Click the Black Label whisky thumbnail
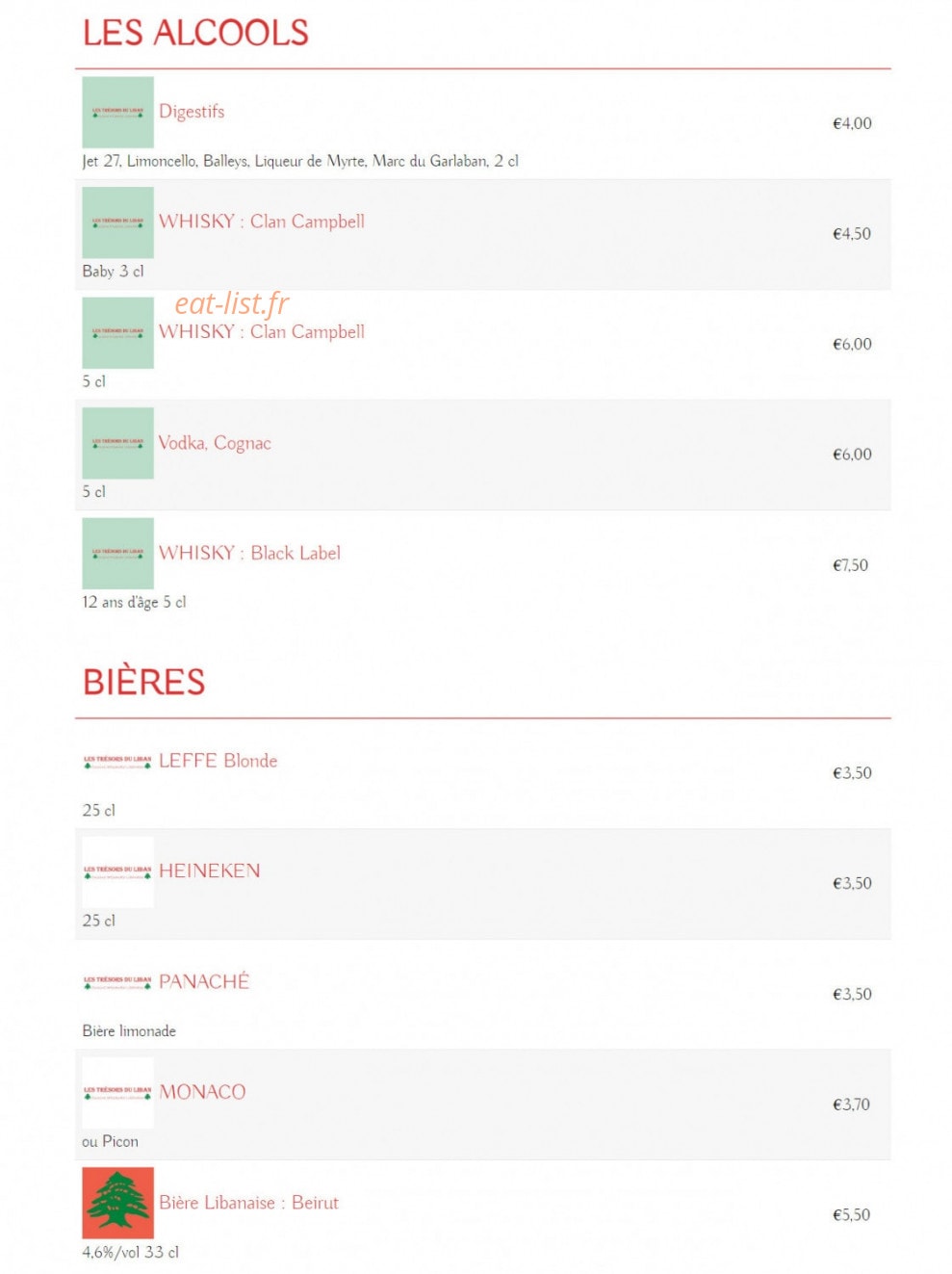 (117, 553)
